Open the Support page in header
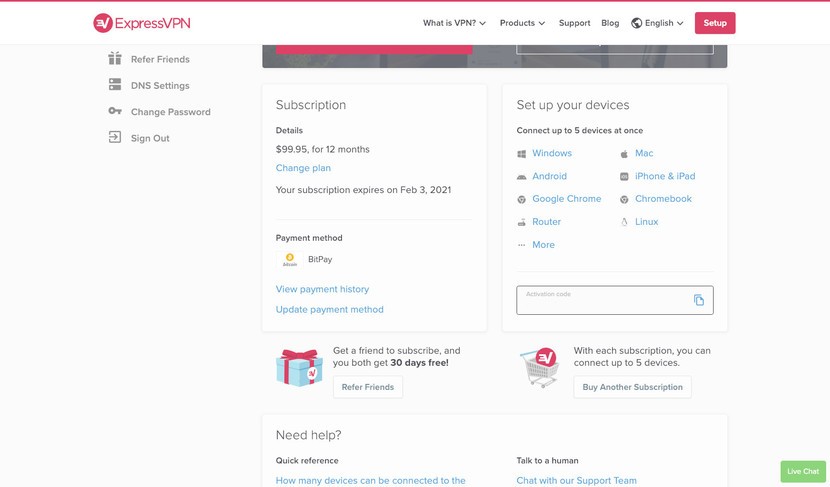The width and height of the screenshot is (830, 487). [574, 23]
